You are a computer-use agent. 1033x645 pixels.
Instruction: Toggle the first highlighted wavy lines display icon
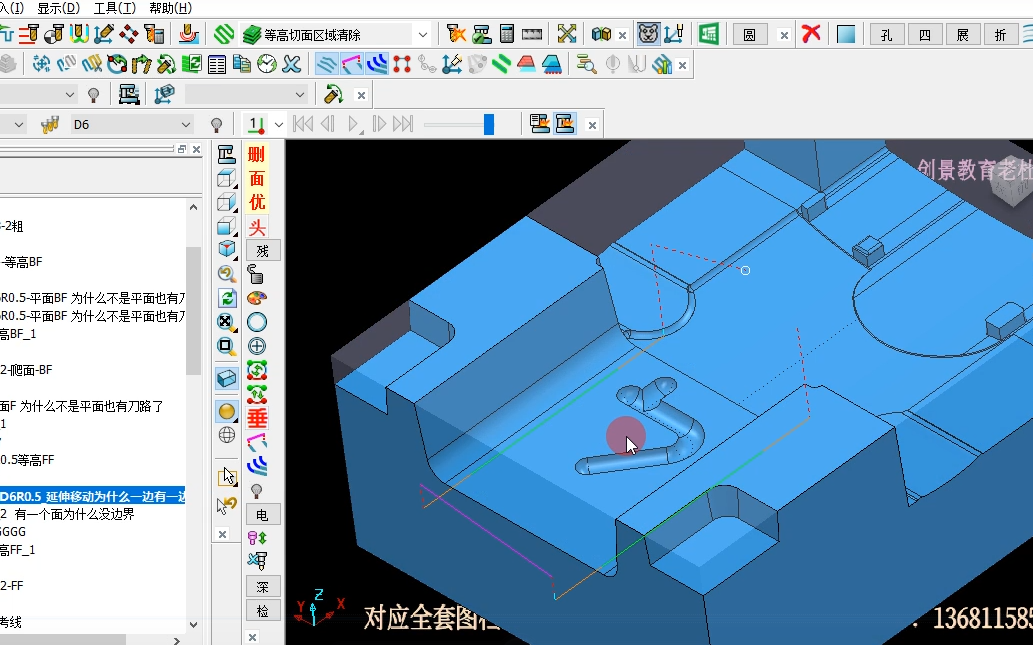tap(326, 64)
